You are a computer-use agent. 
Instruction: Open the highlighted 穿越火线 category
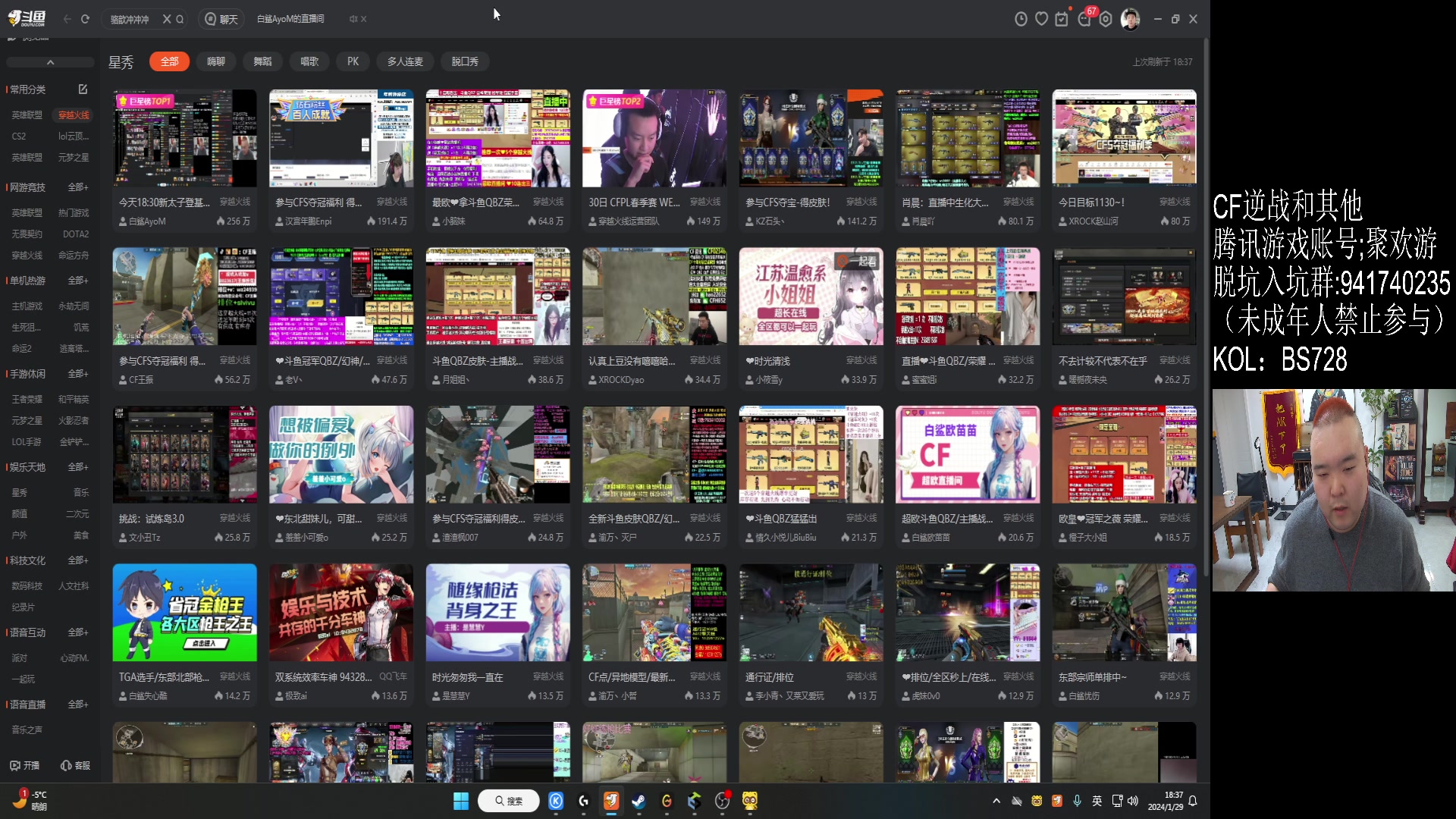point(74,115)
